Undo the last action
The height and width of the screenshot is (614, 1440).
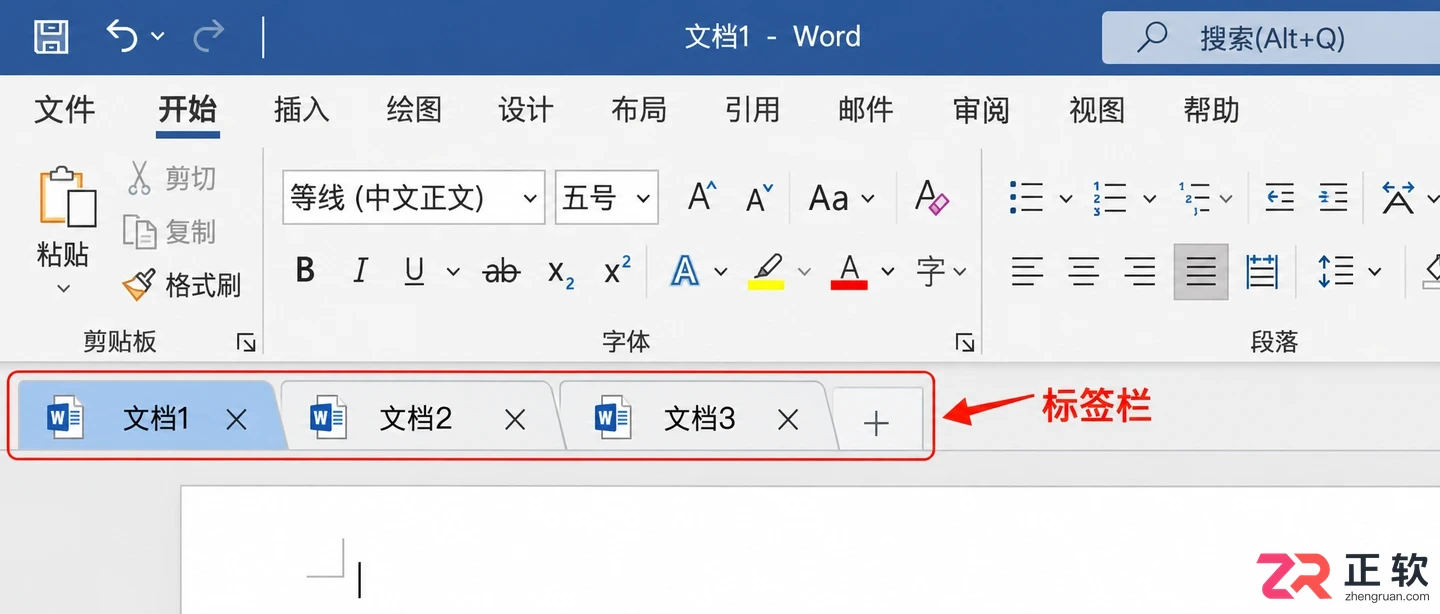122,37
